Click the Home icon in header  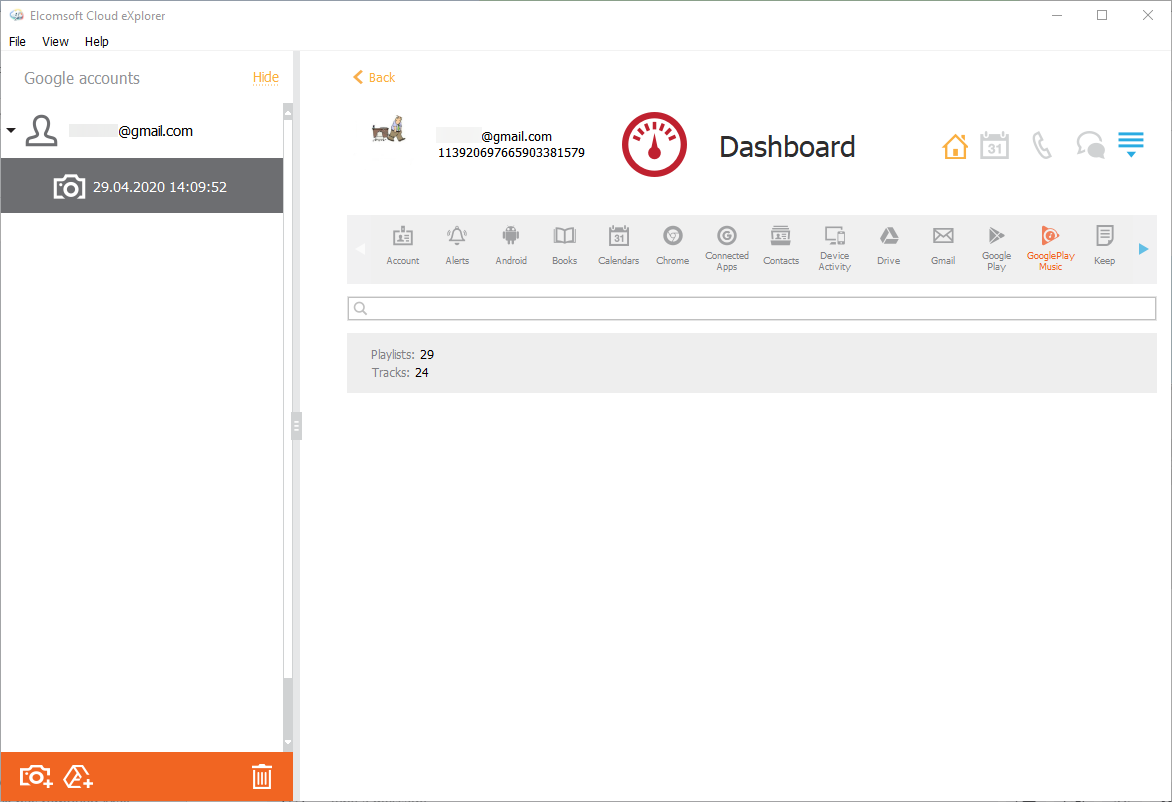coord(955,147)
